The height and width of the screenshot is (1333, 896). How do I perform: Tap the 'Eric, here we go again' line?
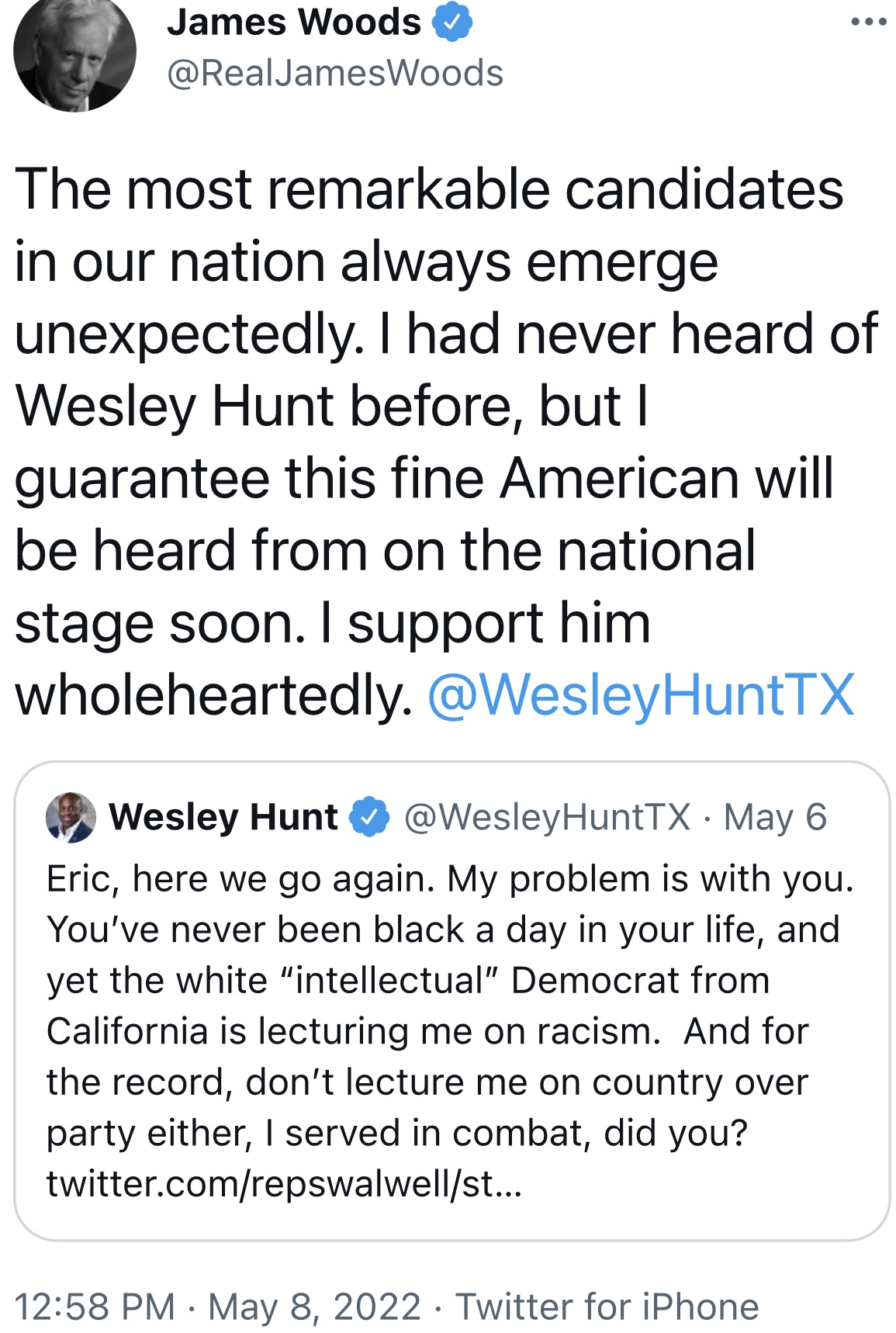[450, 879]
